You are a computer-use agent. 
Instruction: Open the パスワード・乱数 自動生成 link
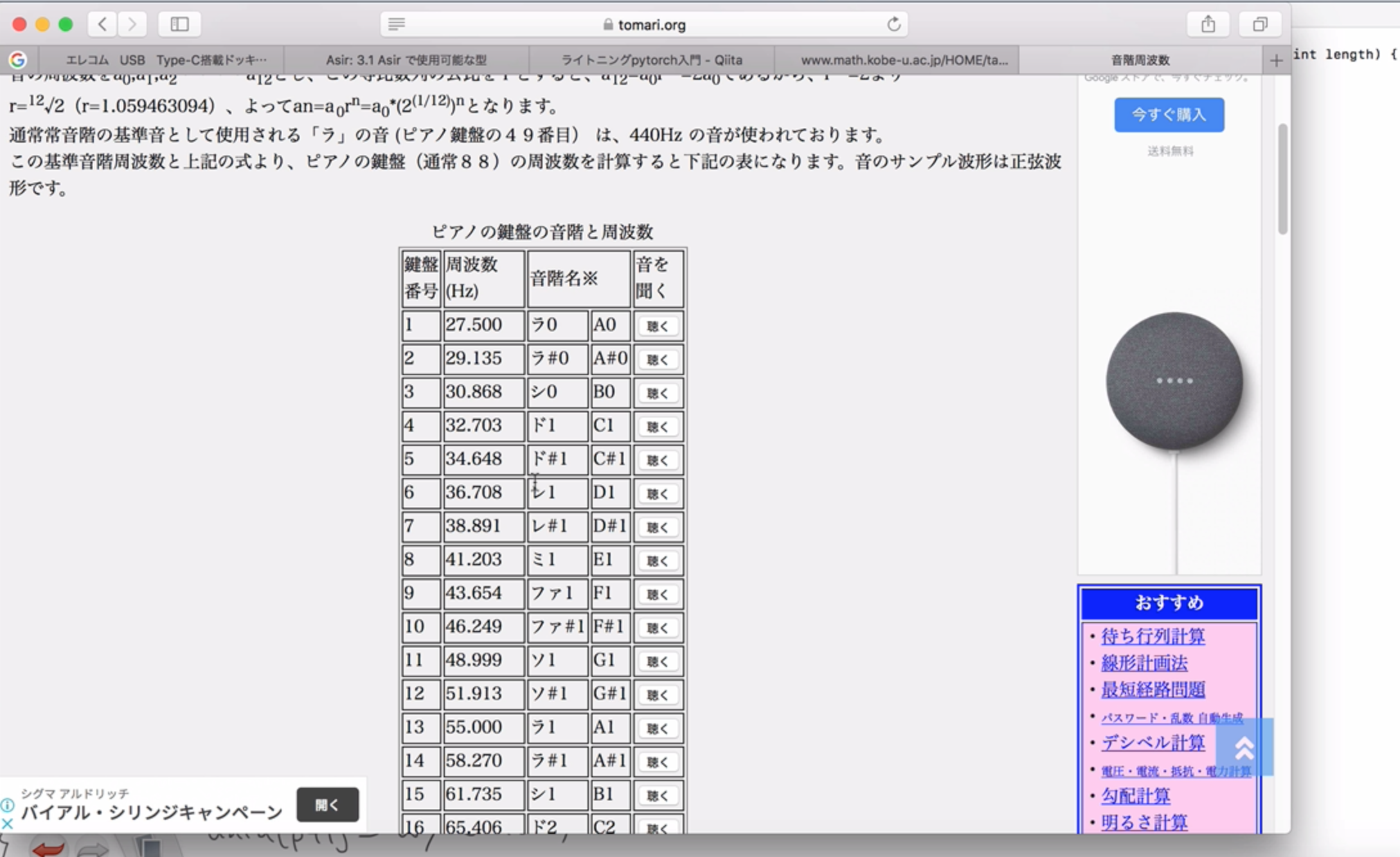[1172, 718]
